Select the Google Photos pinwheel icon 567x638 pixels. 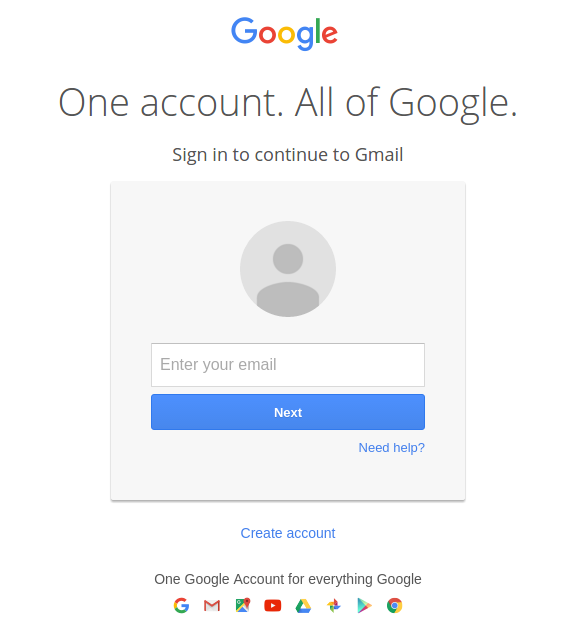point(334,605)
